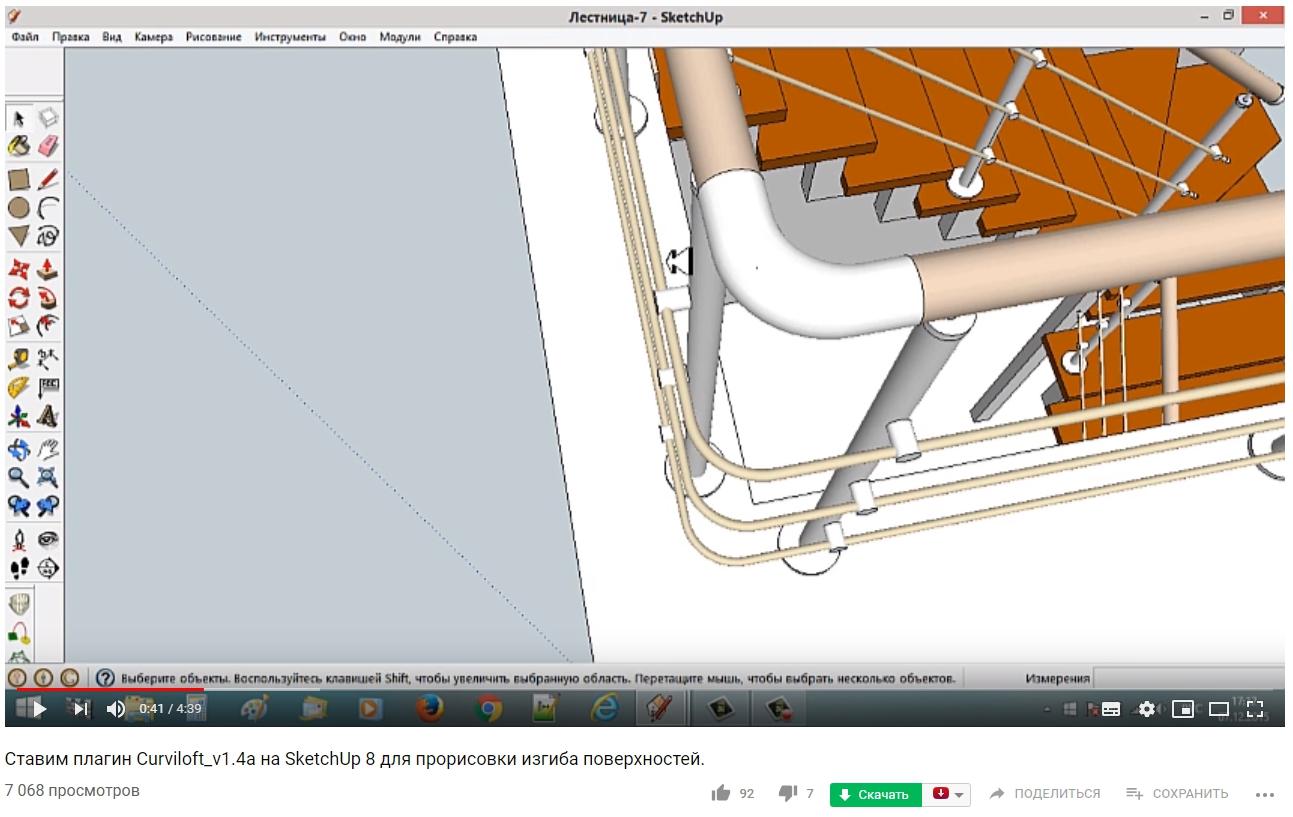Open the Камера menu
The image size is (1293, 817).
coord(153,37)
